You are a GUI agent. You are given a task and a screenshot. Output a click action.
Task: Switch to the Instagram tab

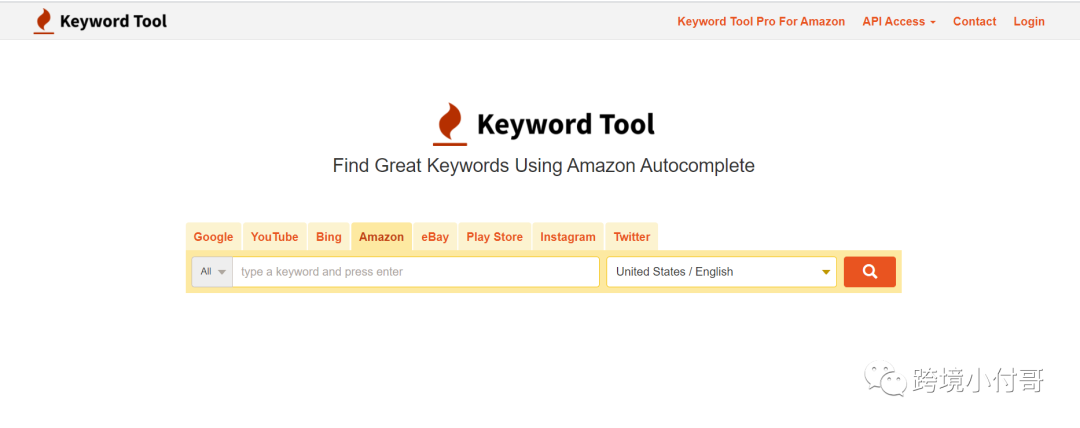pos(568,236)
